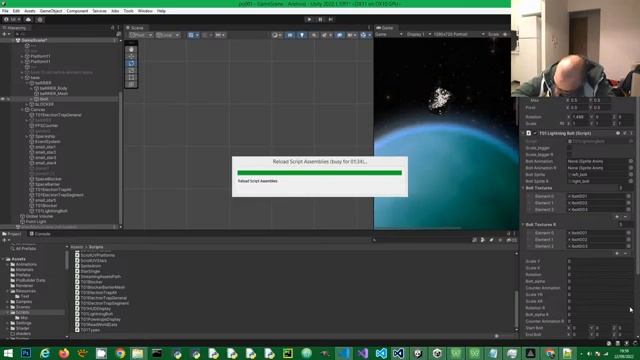The image size is (640, 360).
Task: Add element to Bolt Textures R list
Action: click(x=617, y=253)
